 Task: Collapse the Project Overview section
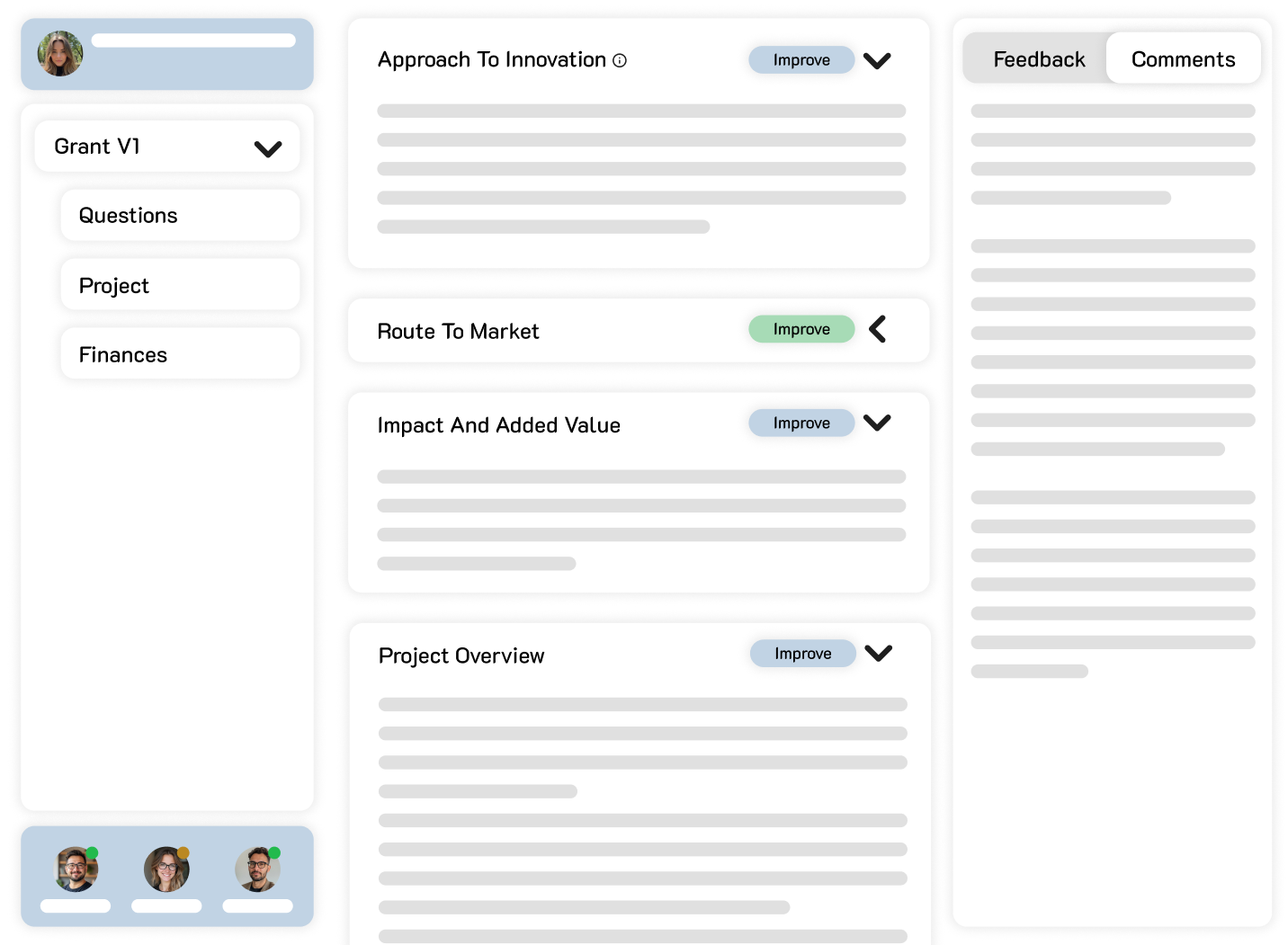tap(879, 654)
